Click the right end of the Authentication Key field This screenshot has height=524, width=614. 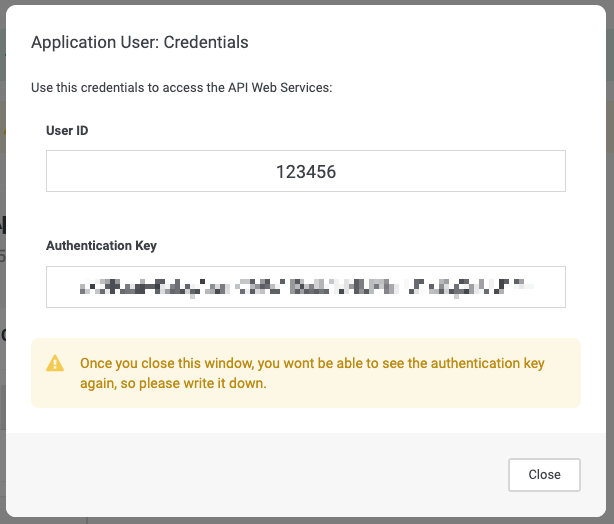pyautogui.click(x=550, y=287)
